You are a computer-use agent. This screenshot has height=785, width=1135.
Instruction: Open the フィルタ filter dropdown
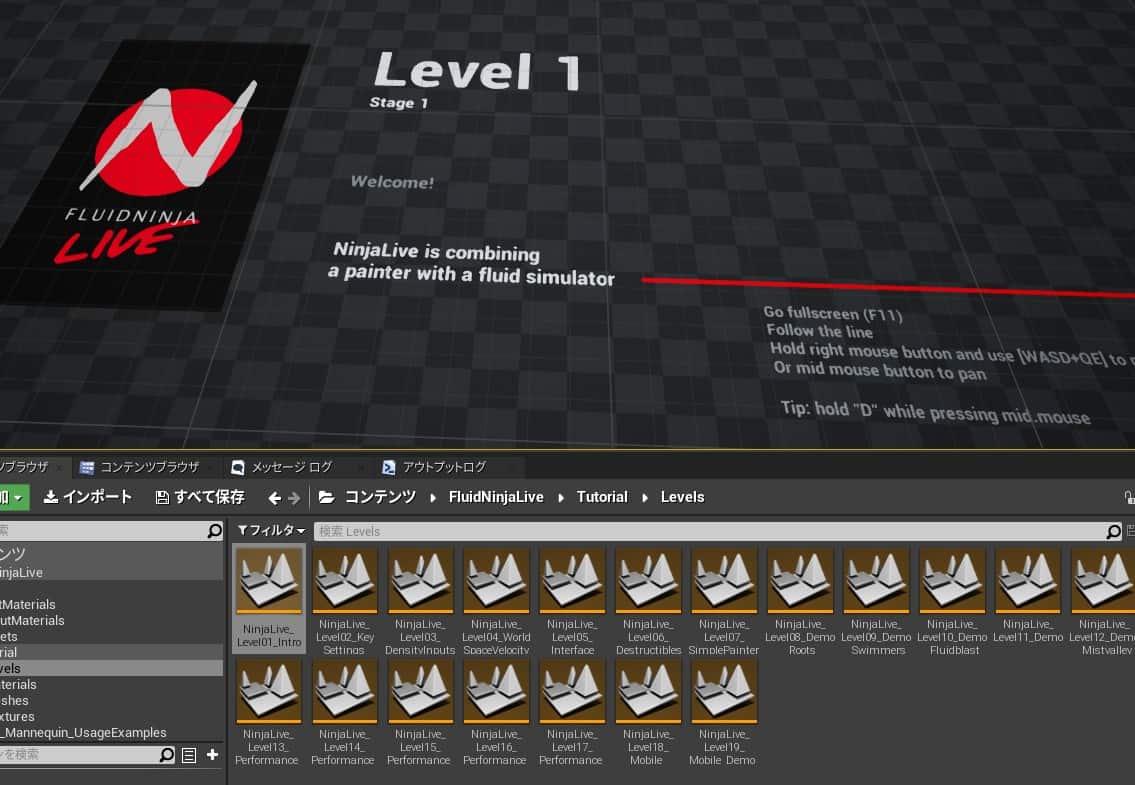(x=271, y=531)
